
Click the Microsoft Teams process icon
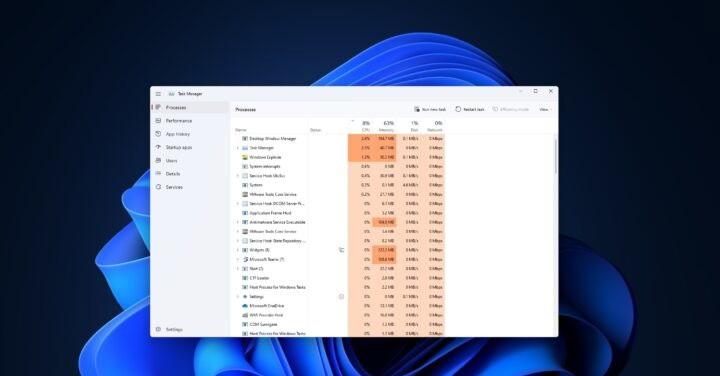[x=245, y=259]
